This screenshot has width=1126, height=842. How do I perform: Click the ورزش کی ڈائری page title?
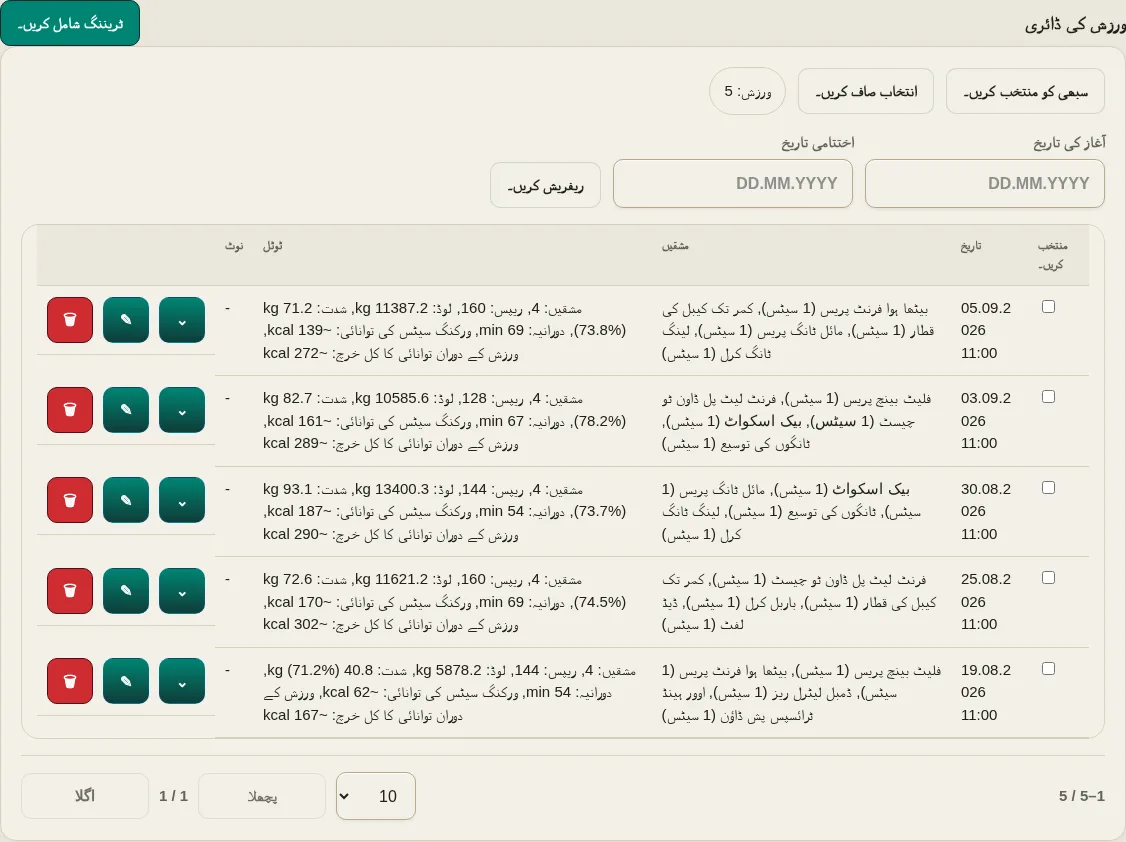(x=1074, y=26)
